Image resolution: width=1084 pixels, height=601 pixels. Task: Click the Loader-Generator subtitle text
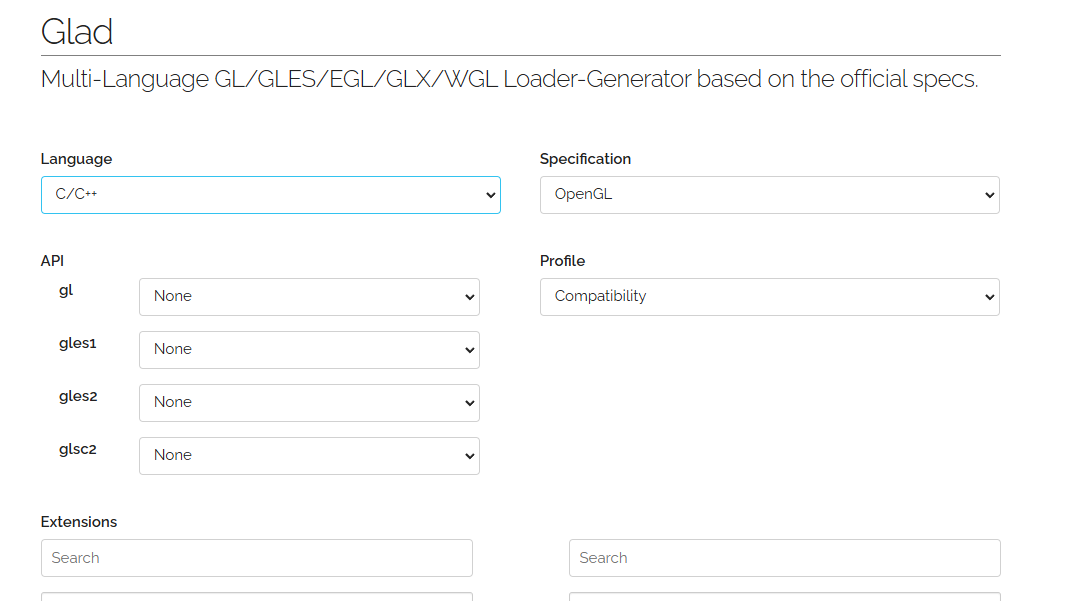pyautogui.click(x=509, y=79)
